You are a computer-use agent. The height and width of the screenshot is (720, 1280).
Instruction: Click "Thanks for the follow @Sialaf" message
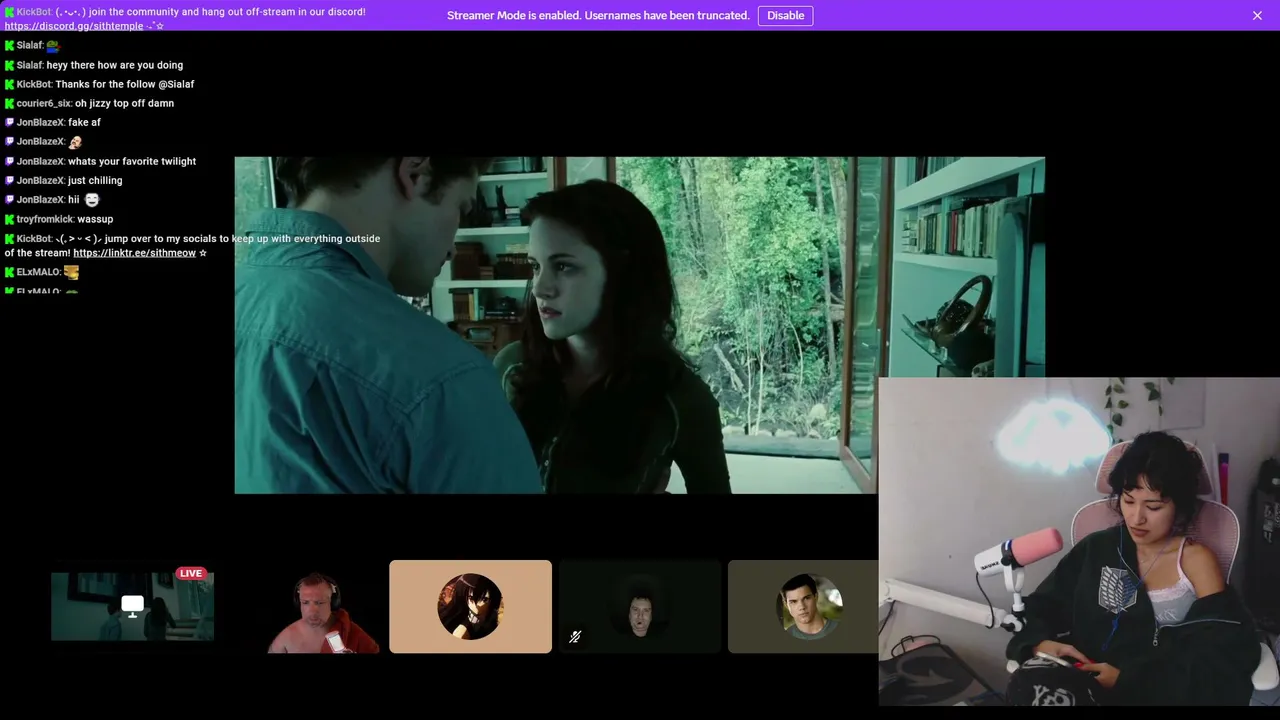pos(125,84)
